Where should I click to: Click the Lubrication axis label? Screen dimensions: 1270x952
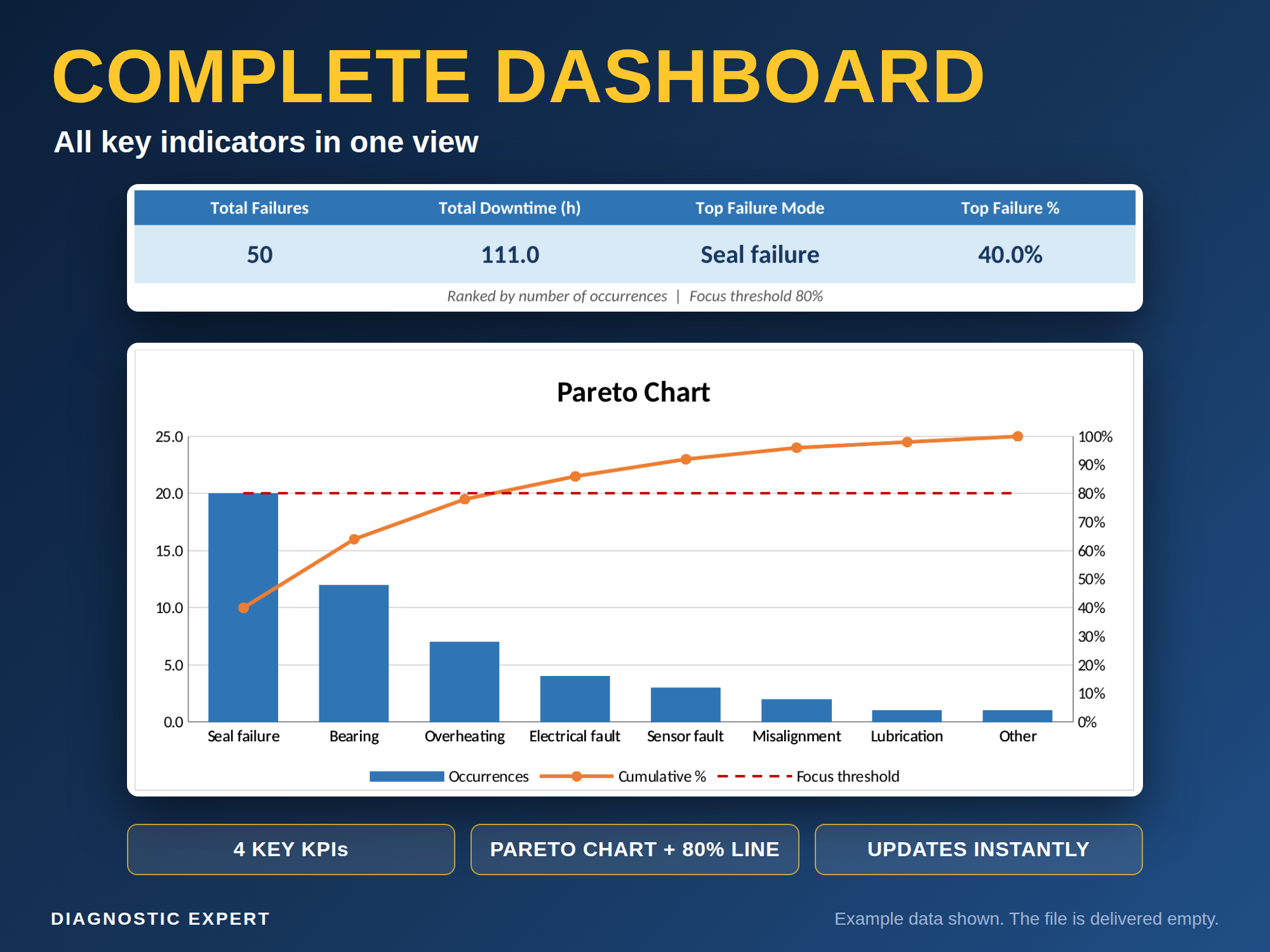907,736
